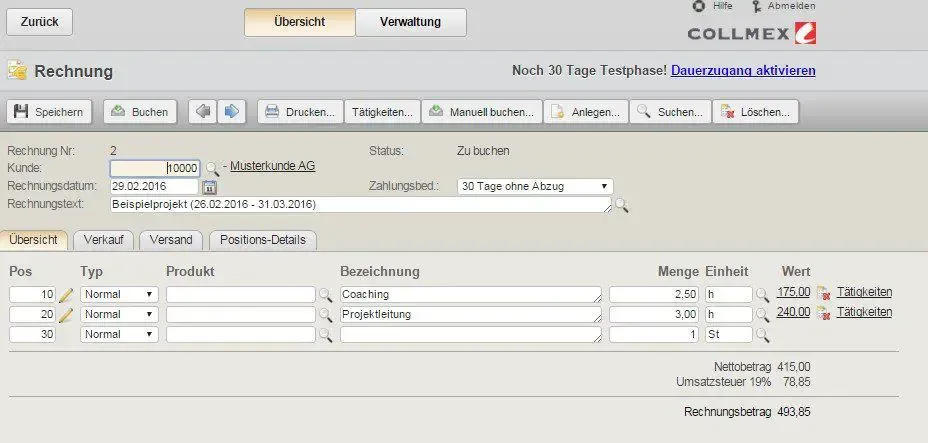Screen dimensions: 928x443
Task: Click the Produkt field in Coaching row
Action: click(x=241, y=295)
